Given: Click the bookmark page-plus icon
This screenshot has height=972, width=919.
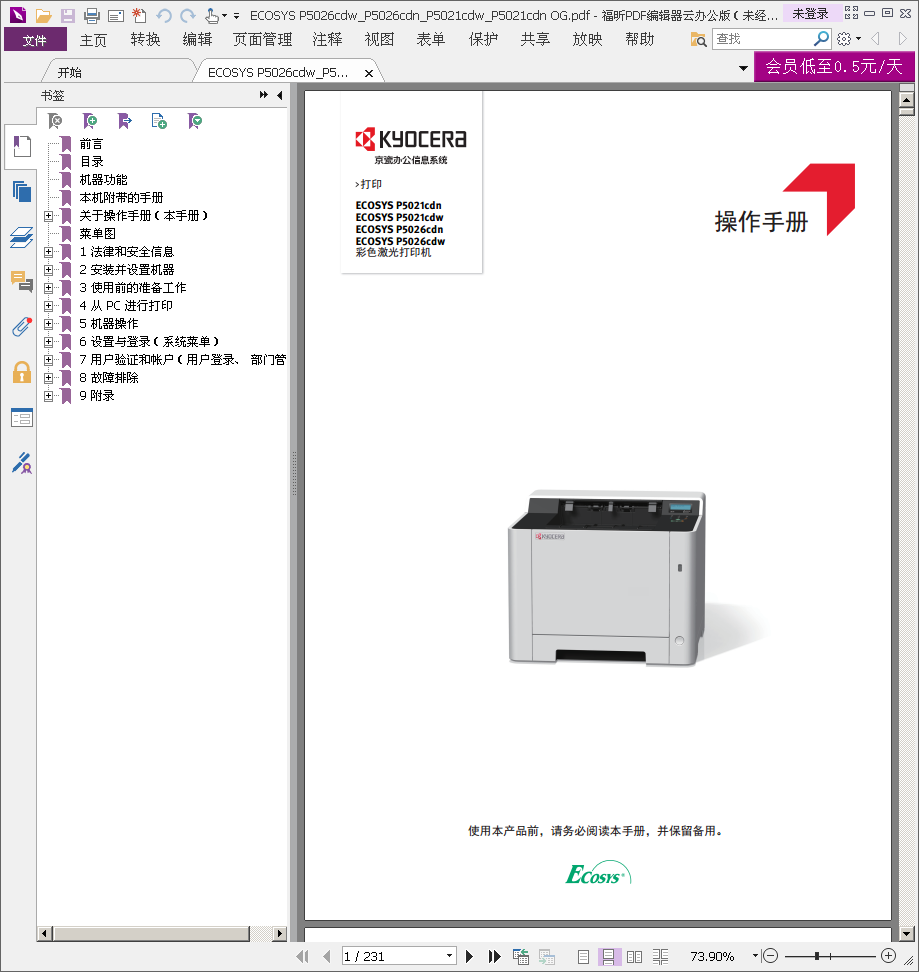Looking at the screenshot, I should click(x=159, y=120).
